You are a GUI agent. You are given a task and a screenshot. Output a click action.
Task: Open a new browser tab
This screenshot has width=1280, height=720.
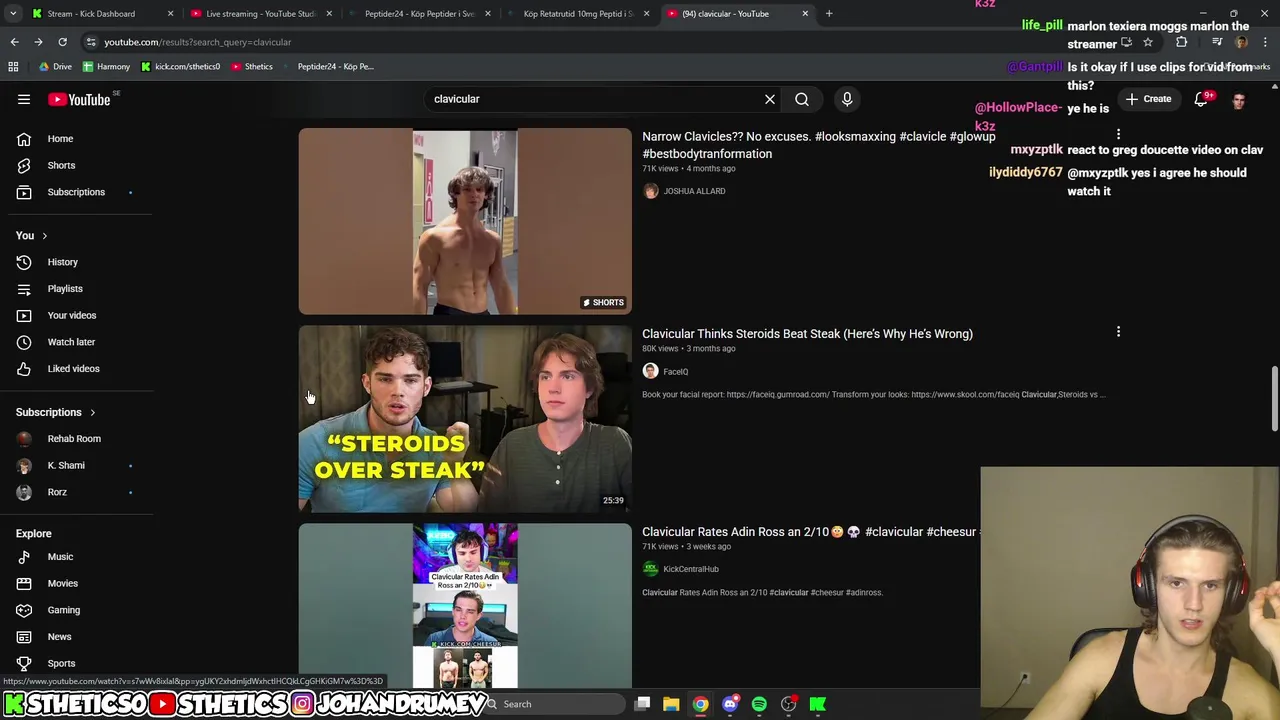click(x=829, y=14)
